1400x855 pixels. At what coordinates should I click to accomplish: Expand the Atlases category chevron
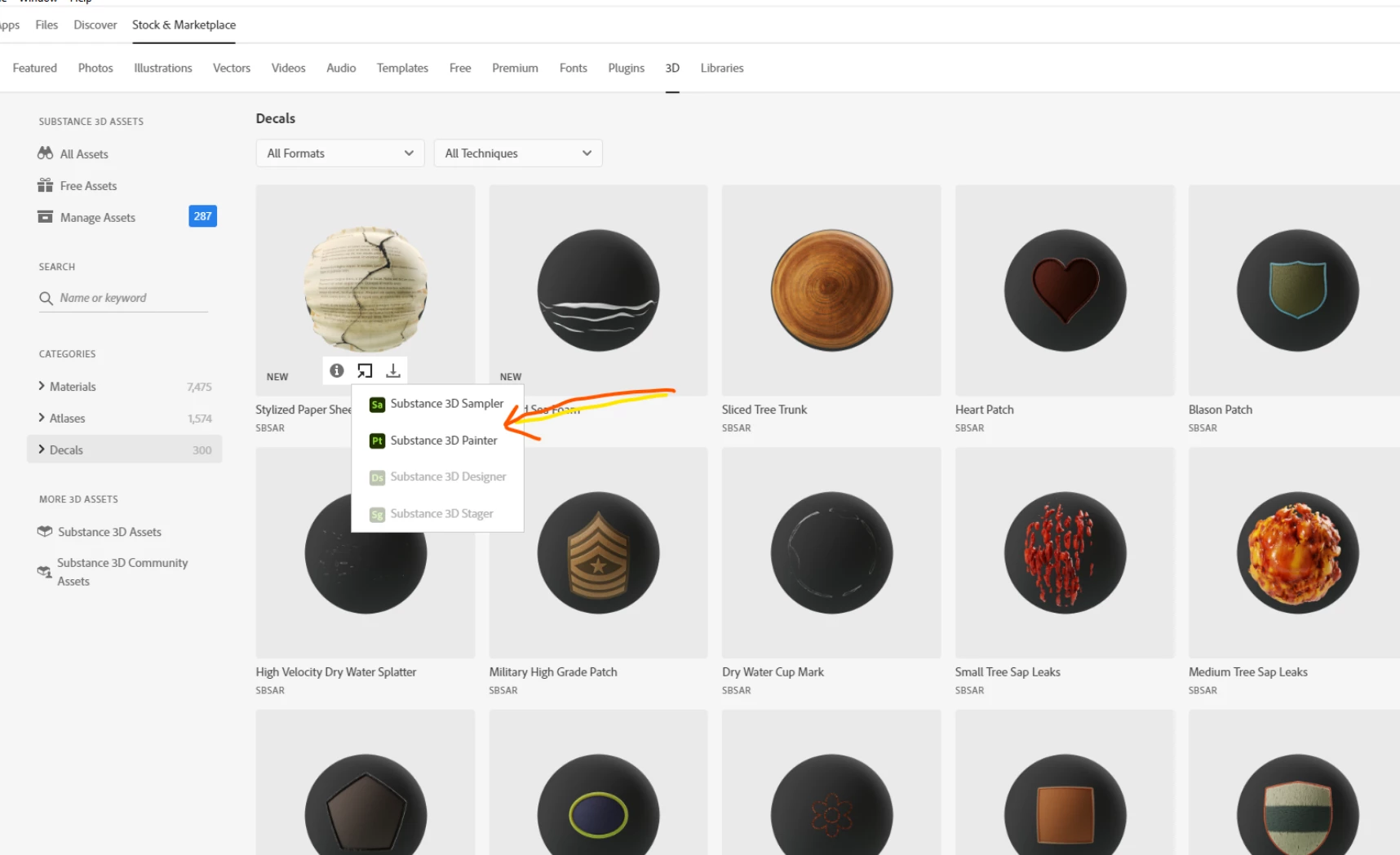42,418
